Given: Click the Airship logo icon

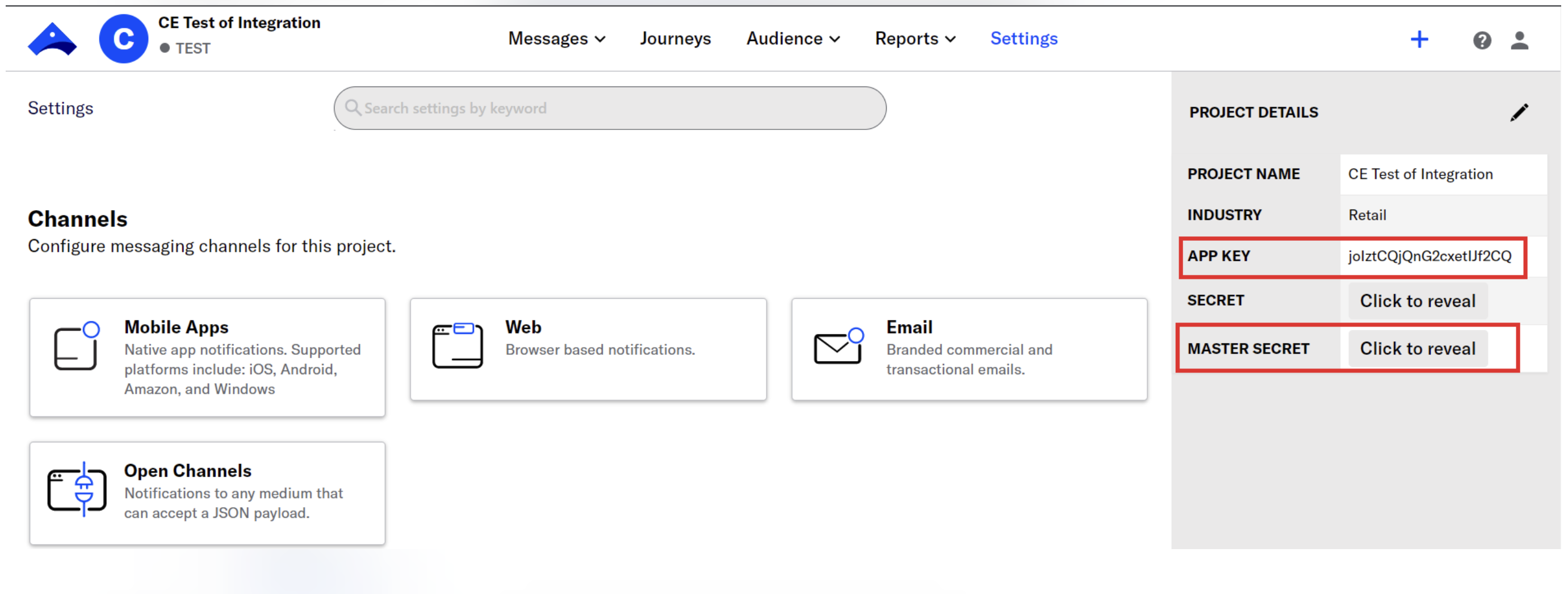Looking at the screenshot, I should [x=52, y=40].
